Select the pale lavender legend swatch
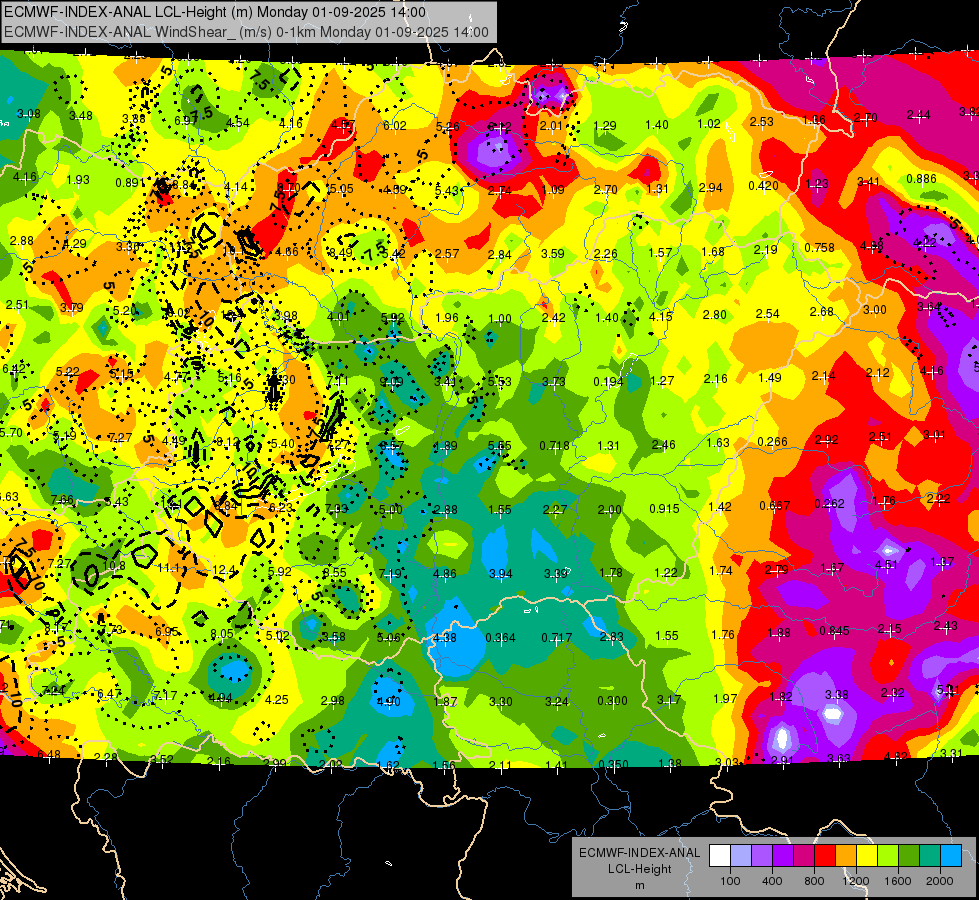Screen dimensions: 979x900 pos(741,856)
